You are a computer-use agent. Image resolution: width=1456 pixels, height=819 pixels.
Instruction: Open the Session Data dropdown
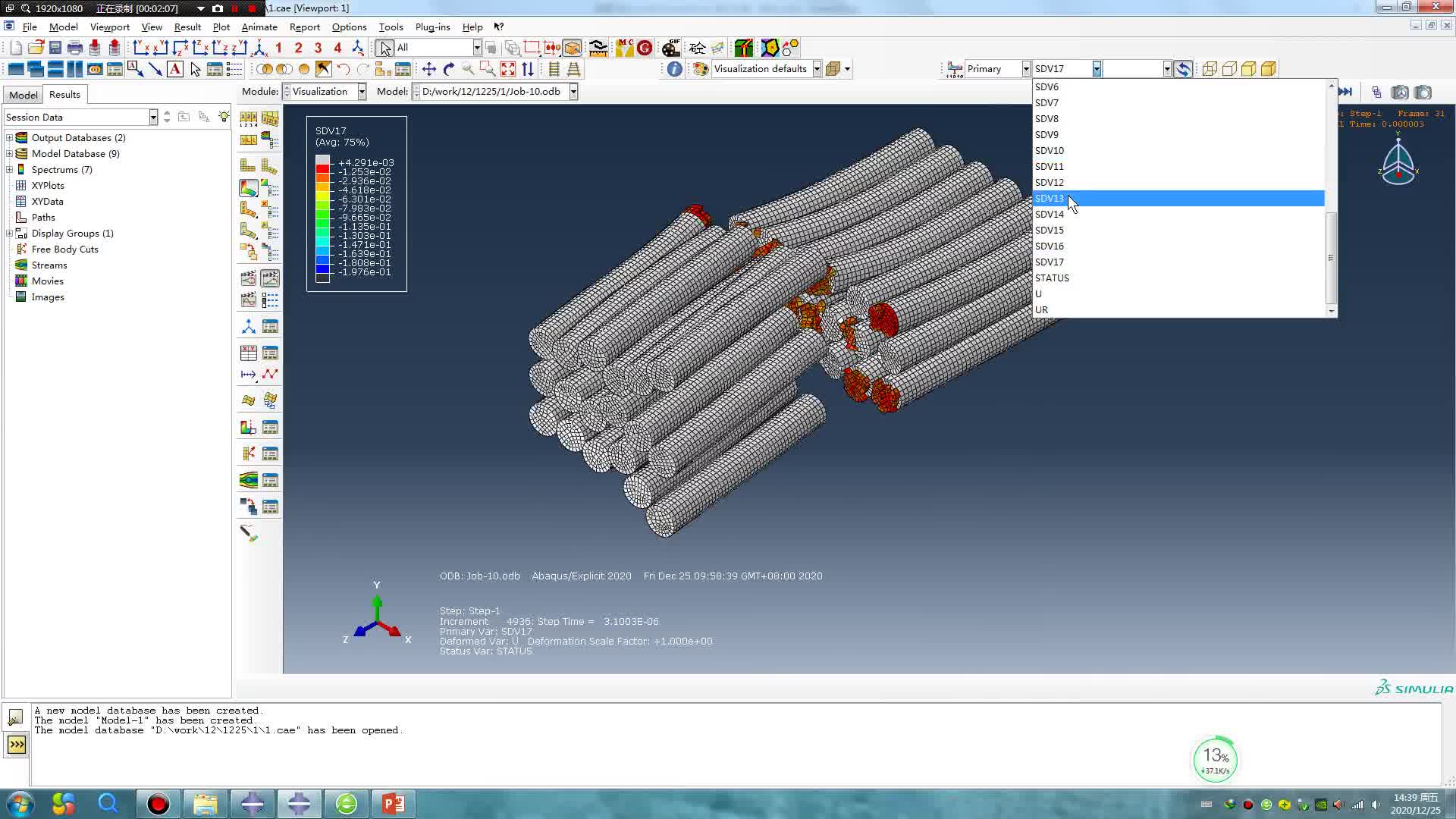pyautogui.click(x=152, y=117)
